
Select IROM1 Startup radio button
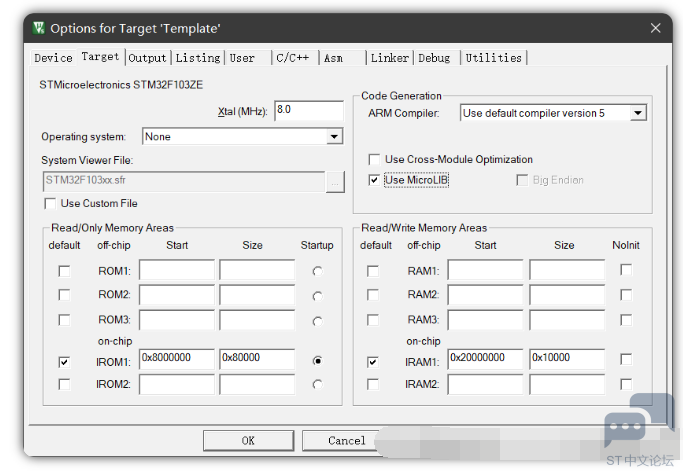click(x=318, y=361)
